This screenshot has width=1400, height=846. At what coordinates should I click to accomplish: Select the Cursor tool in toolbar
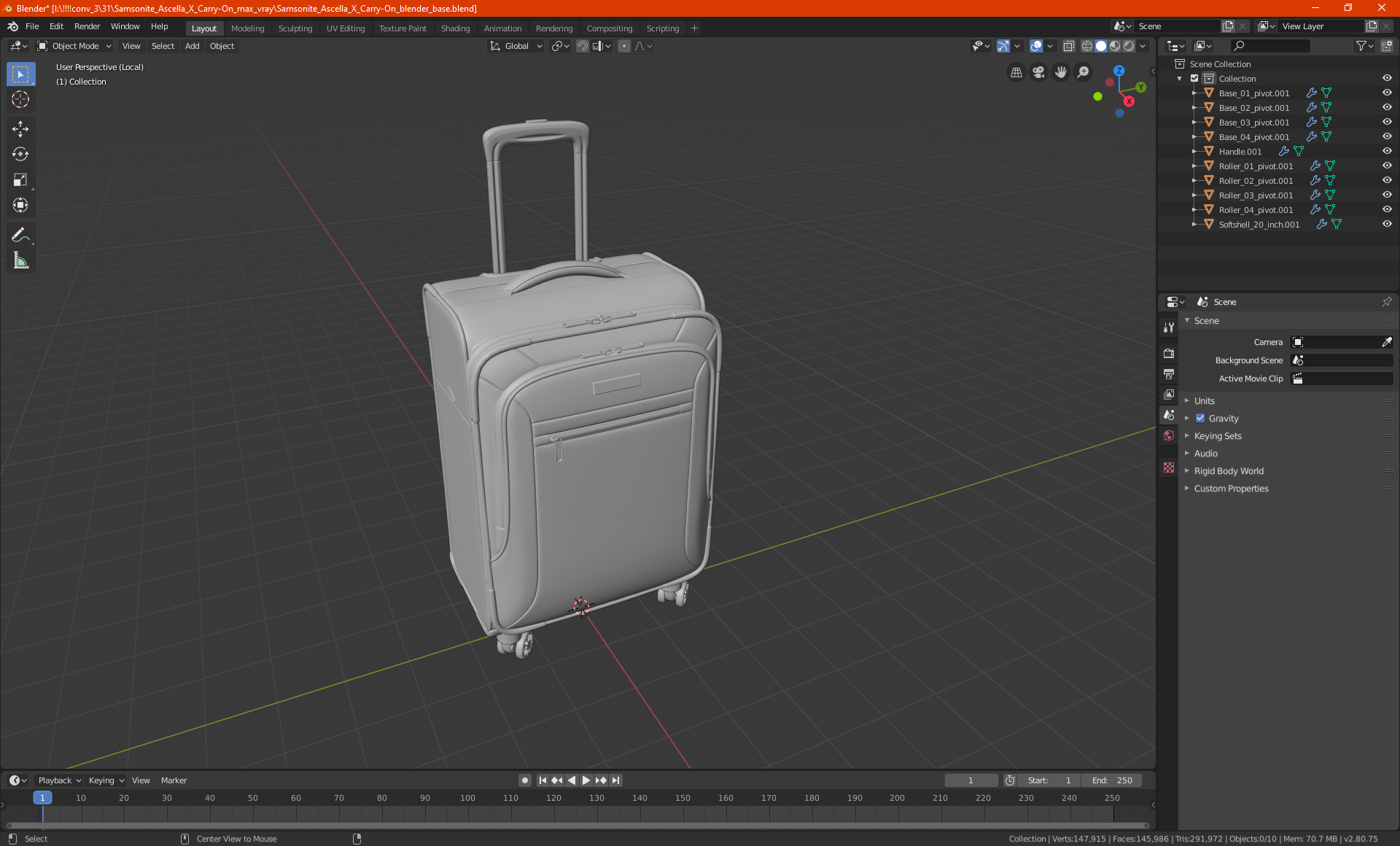tap(20, 100)
